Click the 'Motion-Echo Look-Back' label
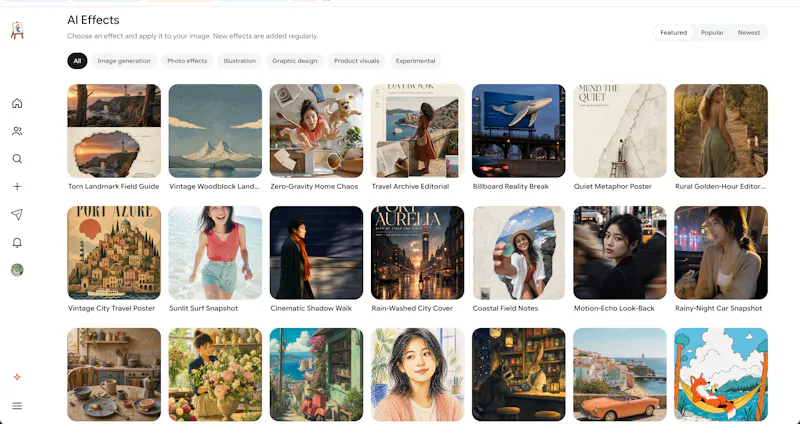This screenshot has width=800, height=424. (614, 309)
